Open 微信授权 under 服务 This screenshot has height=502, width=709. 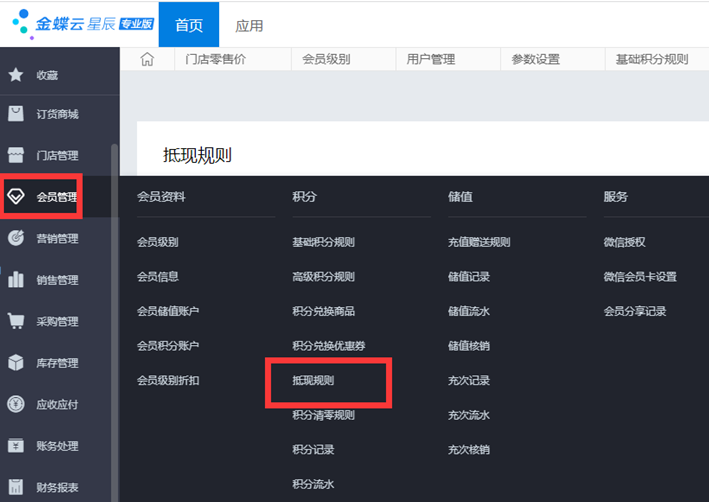tap(624, 242)
